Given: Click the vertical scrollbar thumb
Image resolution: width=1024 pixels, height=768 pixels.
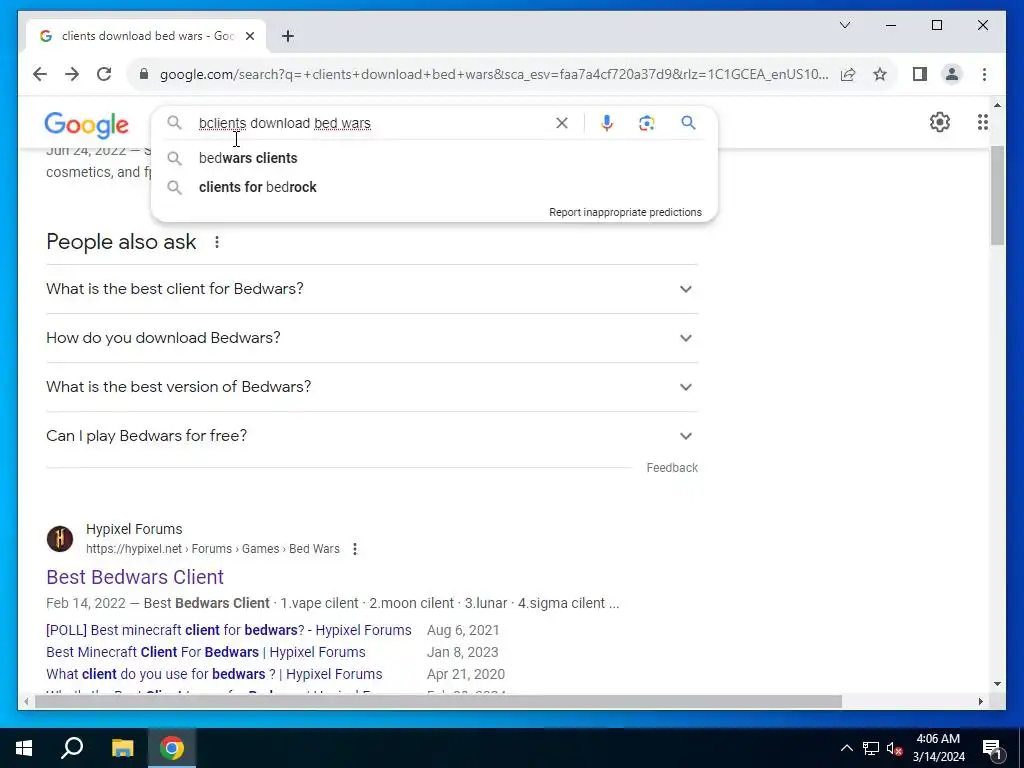Looking at the screenshot, I should pos(997,196).
